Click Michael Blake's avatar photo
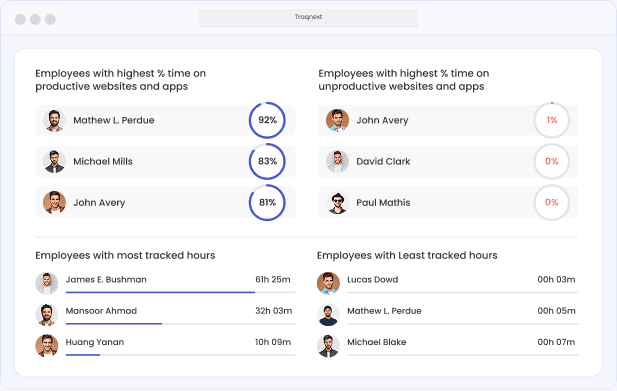The height and width of the screenshot is (391, 617). click(329, 346)
